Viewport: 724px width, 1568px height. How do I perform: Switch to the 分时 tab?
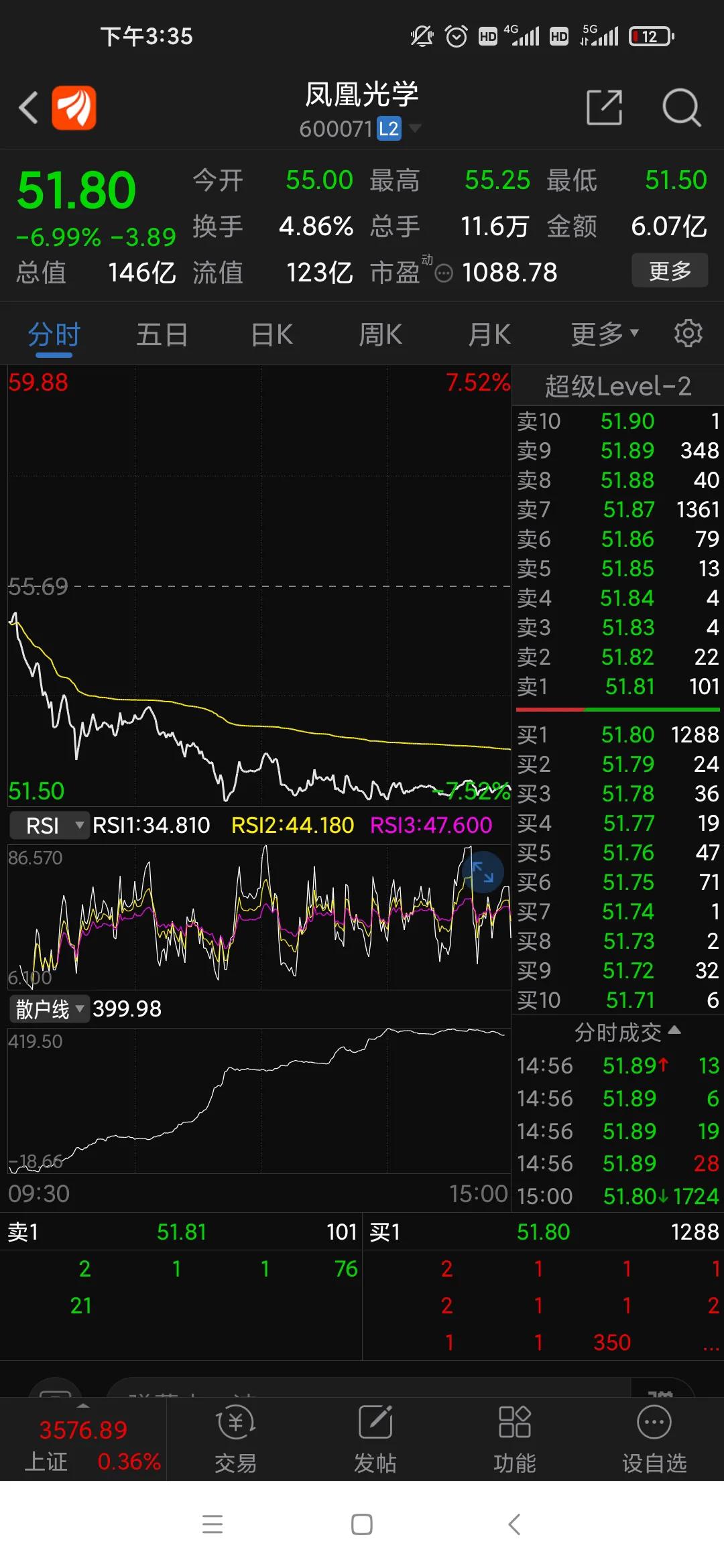(x=54, y=334)
